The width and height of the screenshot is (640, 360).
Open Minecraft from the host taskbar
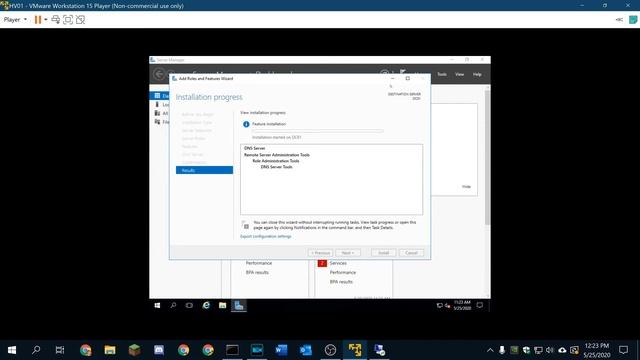pos(134,350)
